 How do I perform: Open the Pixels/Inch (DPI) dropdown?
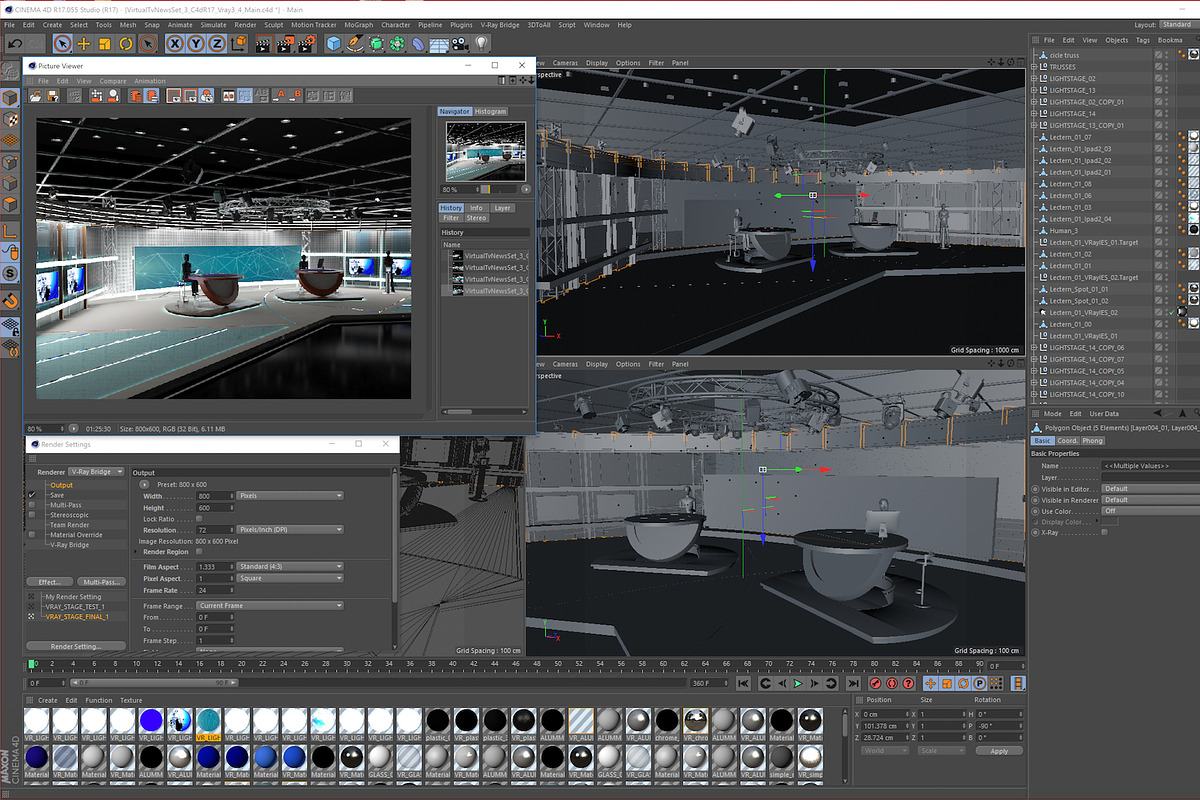click(290, 530)
